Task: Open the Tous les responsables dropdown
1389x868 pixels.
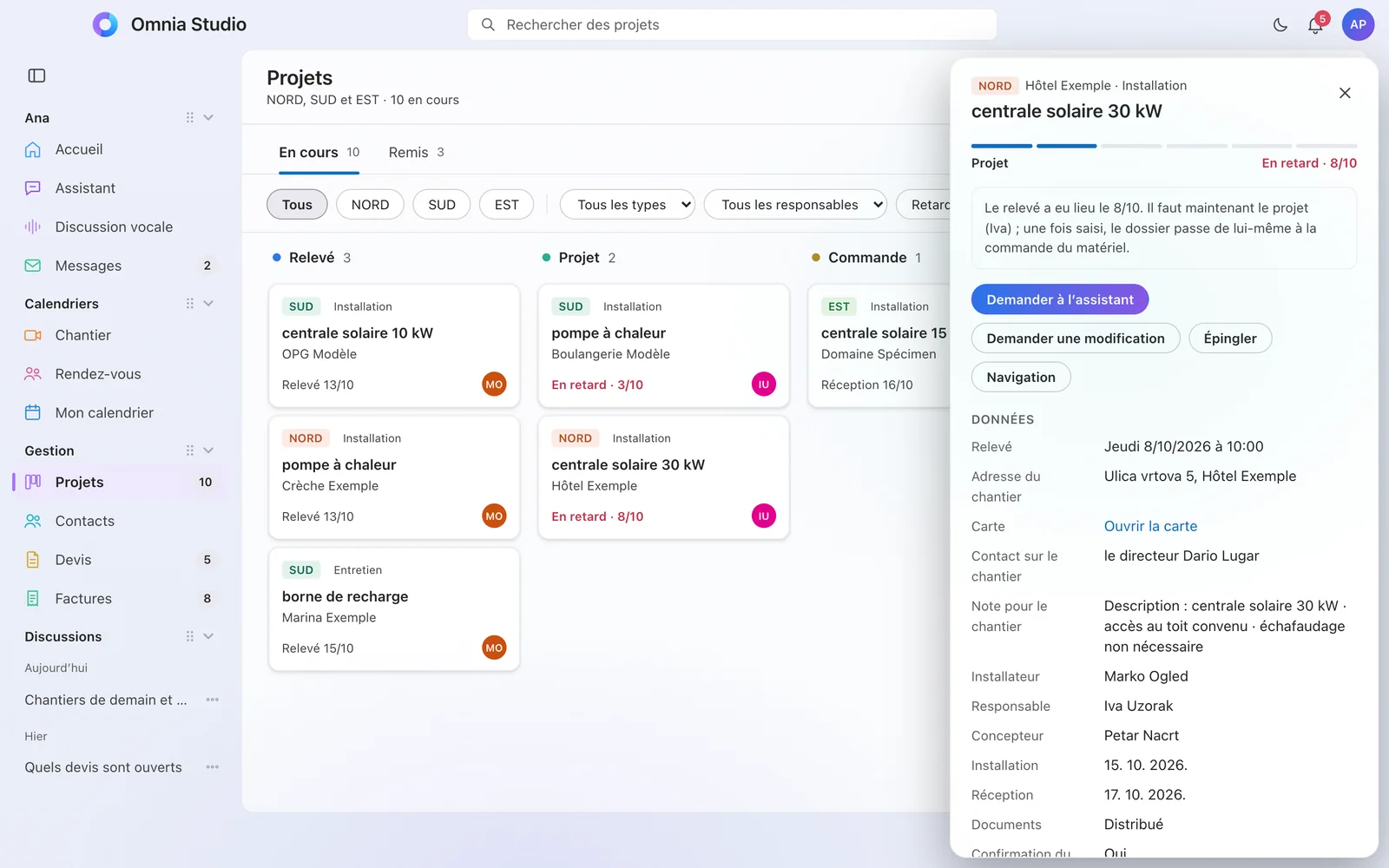Action: (795, 205)
